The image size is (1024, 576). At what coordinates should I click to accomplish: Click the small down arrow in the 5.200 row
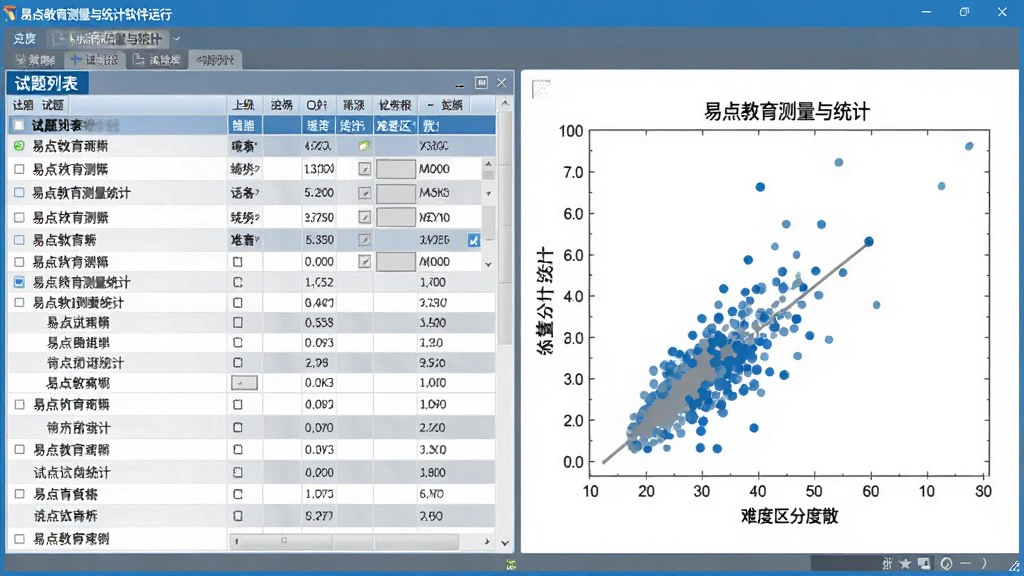point(488,193)
